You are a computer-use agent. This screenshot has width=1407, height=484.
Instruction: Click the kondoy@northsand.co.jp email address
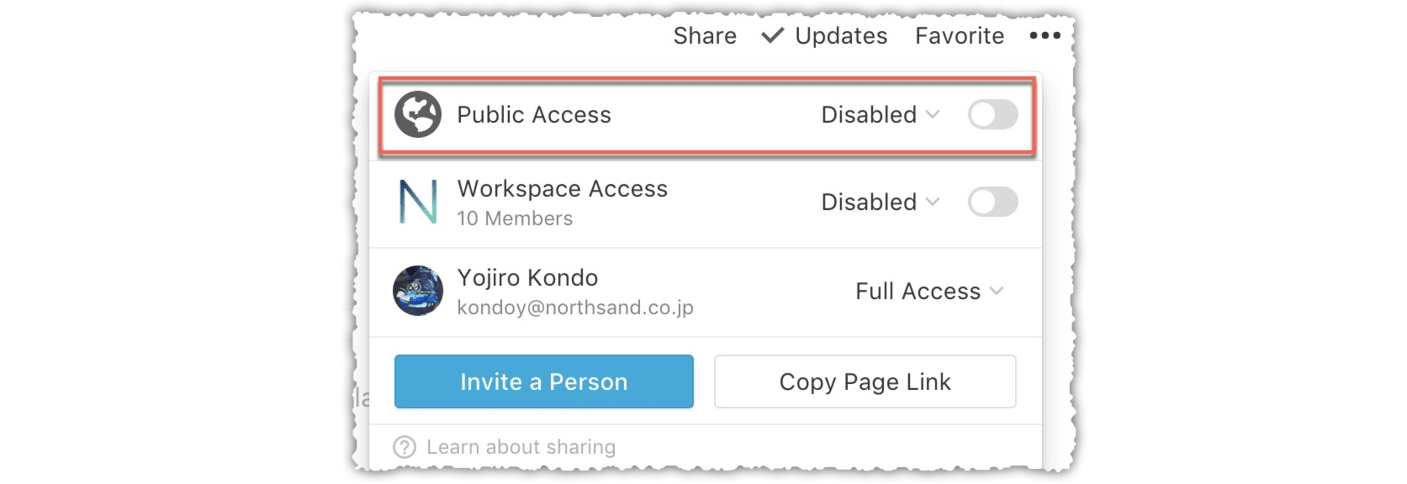click(575, 307)
